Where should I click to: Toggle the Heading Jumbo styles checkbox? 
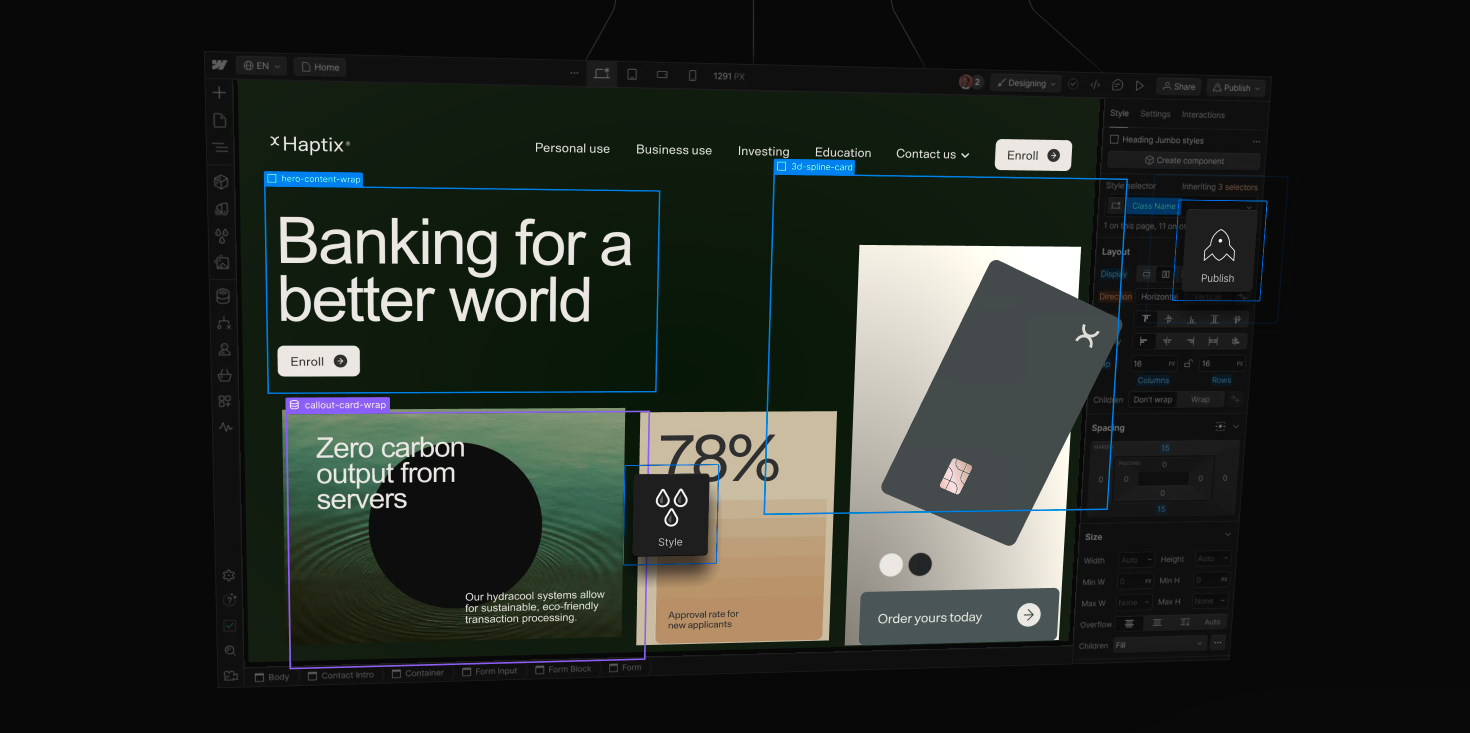pyautogui.click(x=1114, y=140)
